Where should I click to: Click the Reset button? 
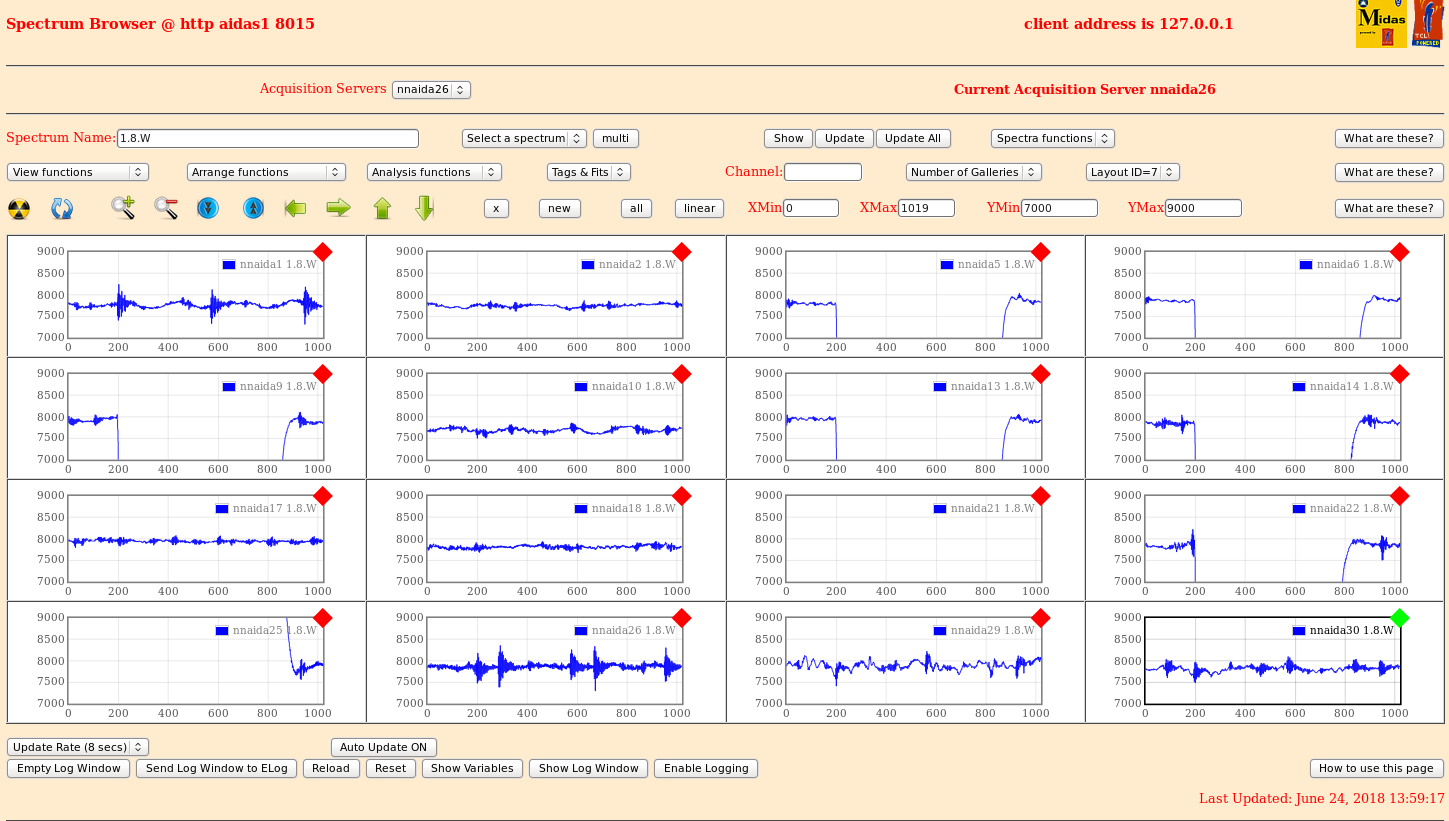pyautogui.click(x=391, y=768)
